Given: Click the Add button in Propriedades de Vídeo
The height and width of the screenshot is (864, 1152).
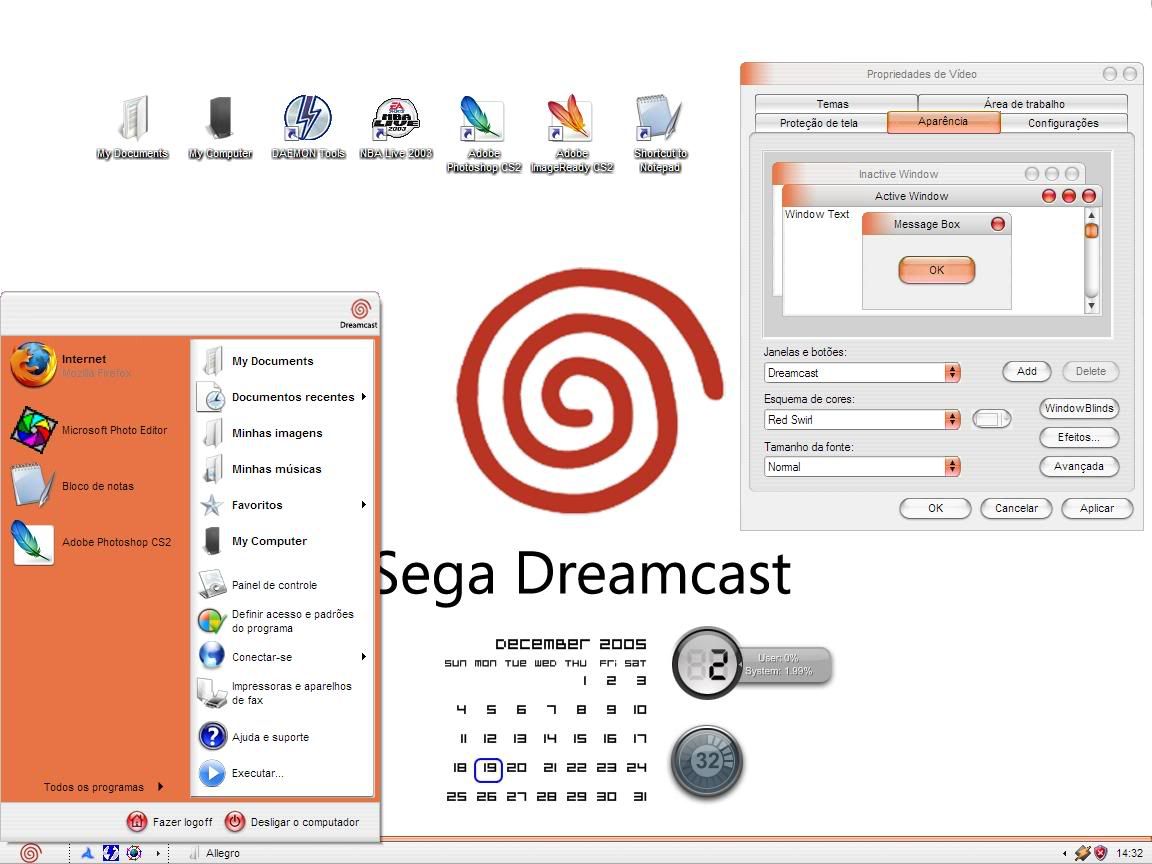Looking at the screenshot, I should 1027,371.
